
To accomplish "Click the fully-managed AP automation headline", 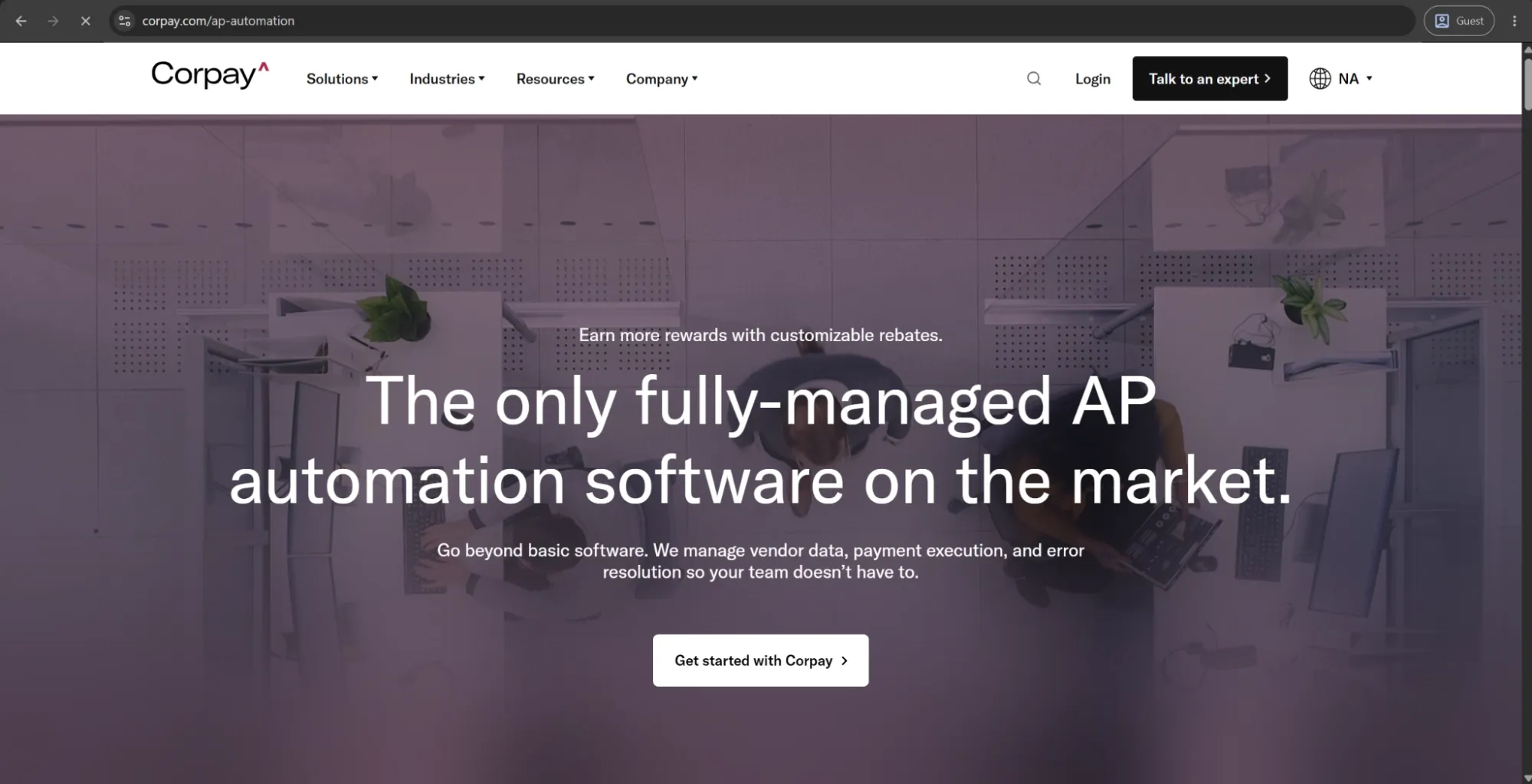I will click(760, 441).
